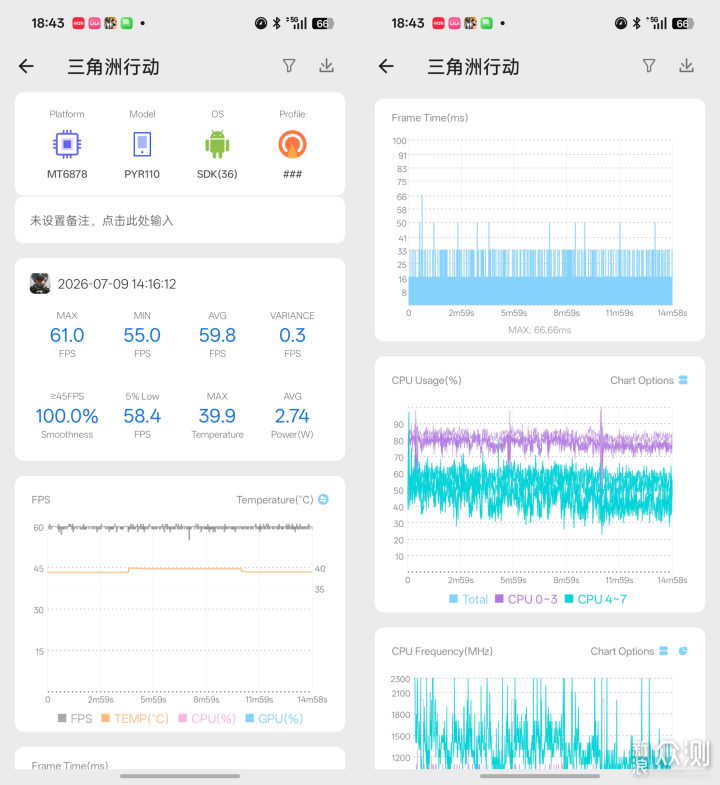Tap the 2026-07-09 14:16:12 timestamp
The image size is (720, 785).
coord(117,284)
